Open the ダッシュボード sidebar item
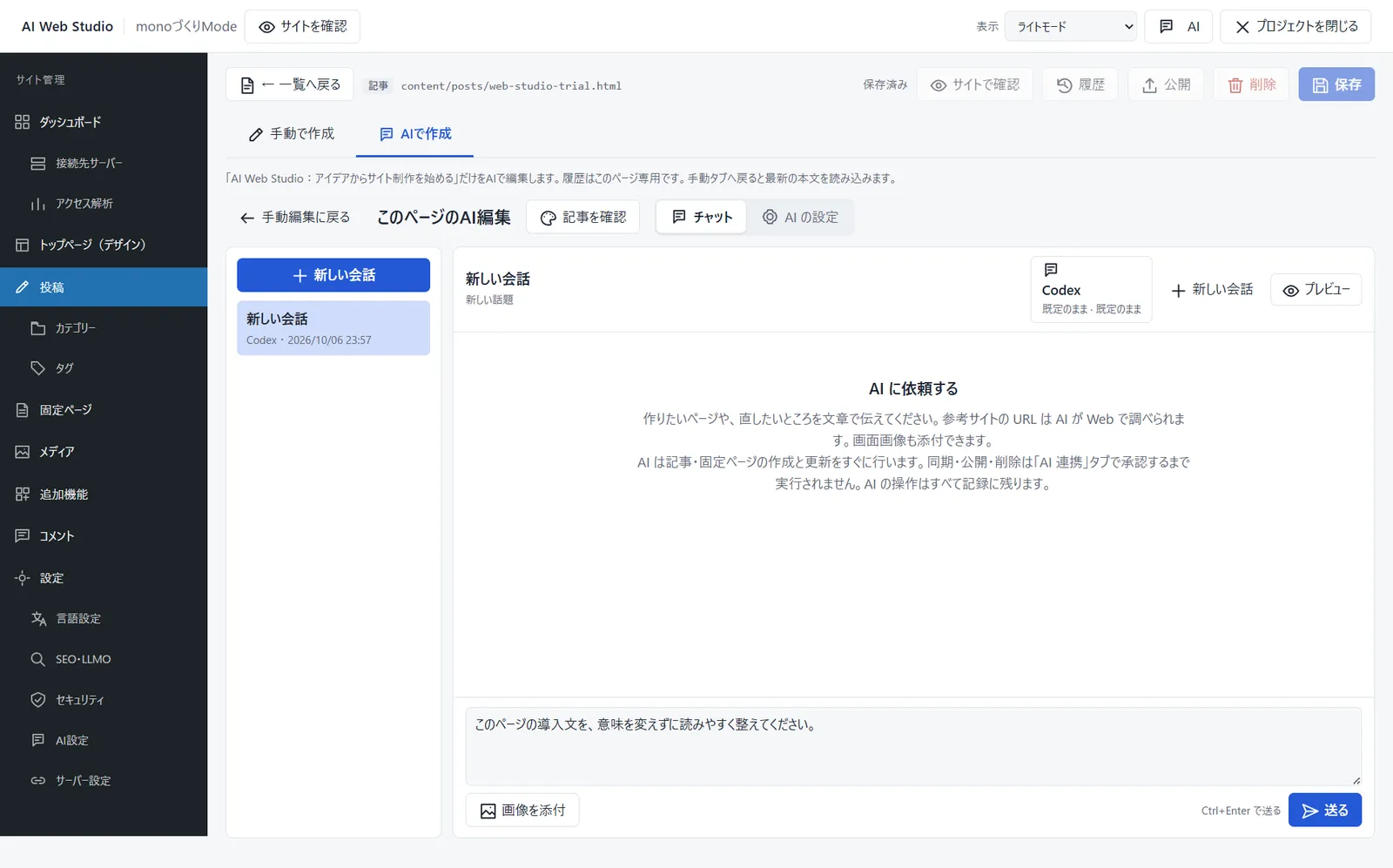The width and height of the screenshot is (1393, 868). tap(104, 122)
